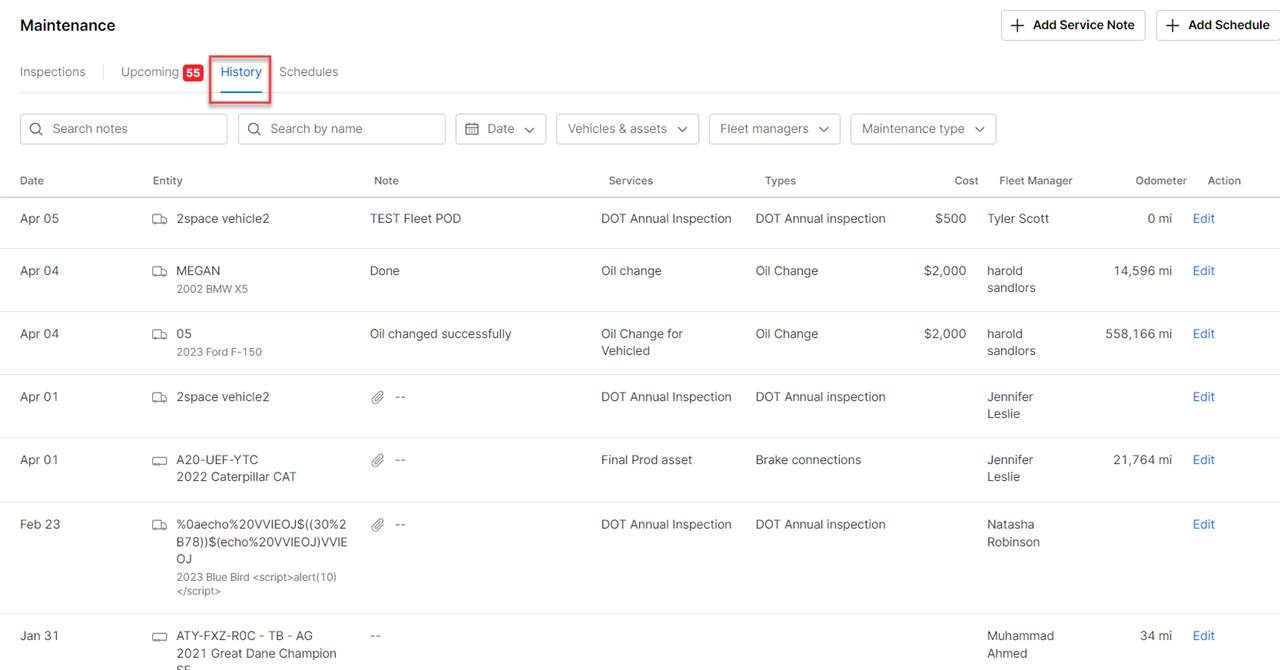1280x670 pixels.
Task: Open the attachment paperclip in A20-UEF-YTC row
Action: (377, 461)
